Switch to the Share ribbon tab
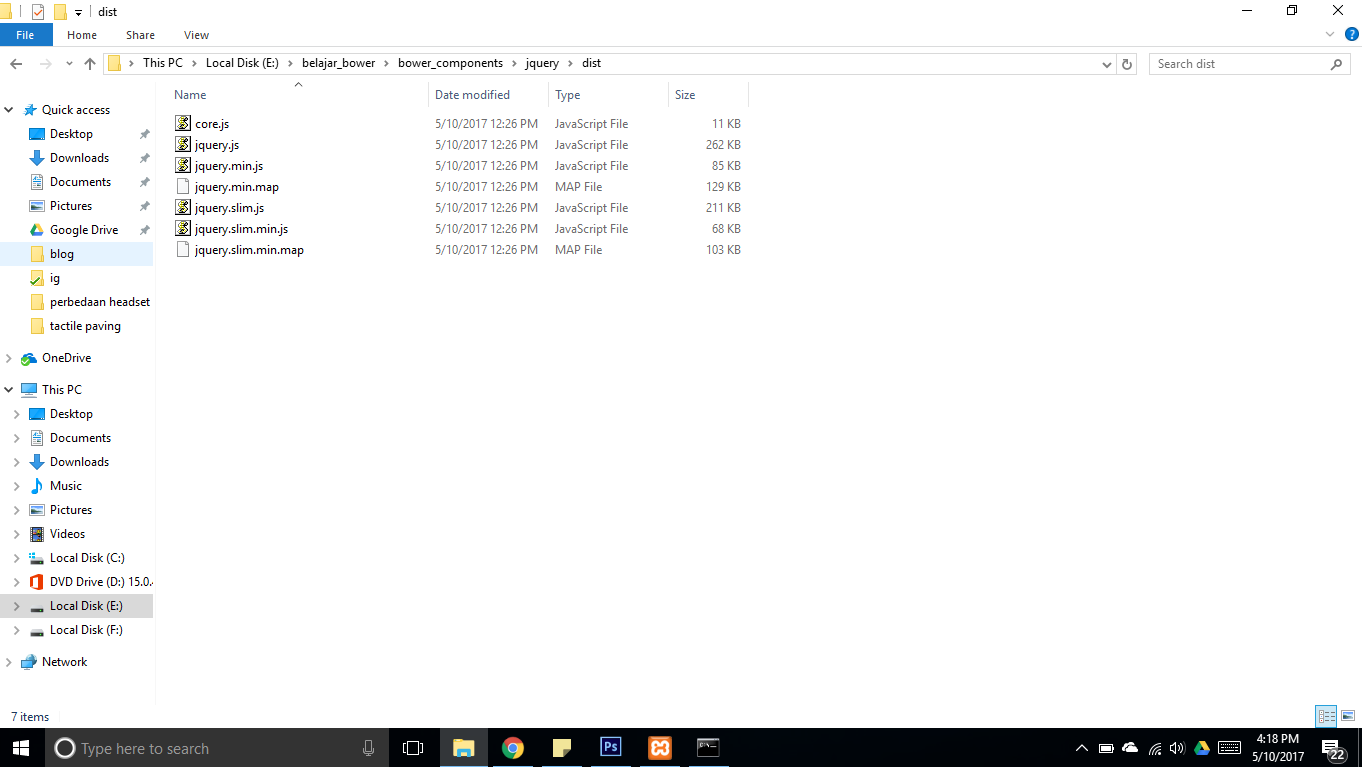 coord(140,35)
